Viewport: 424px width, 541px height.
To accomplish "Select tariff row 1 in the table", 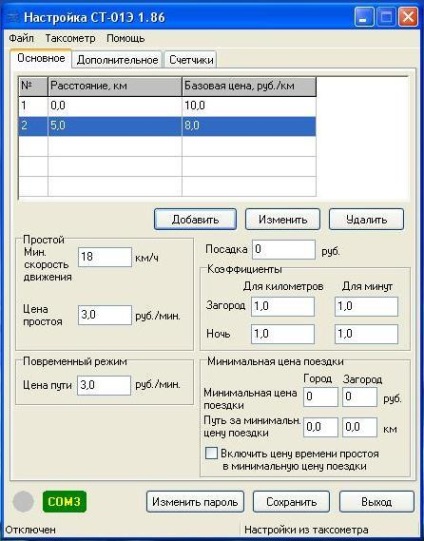I will tap(167, 106).
